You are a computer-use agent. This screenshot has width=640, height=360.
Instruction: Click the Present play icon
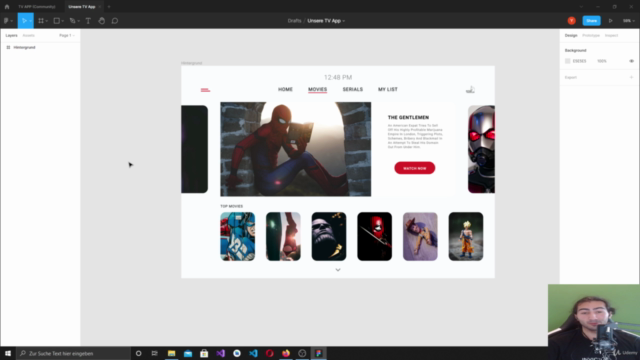[x=611, y=21]
